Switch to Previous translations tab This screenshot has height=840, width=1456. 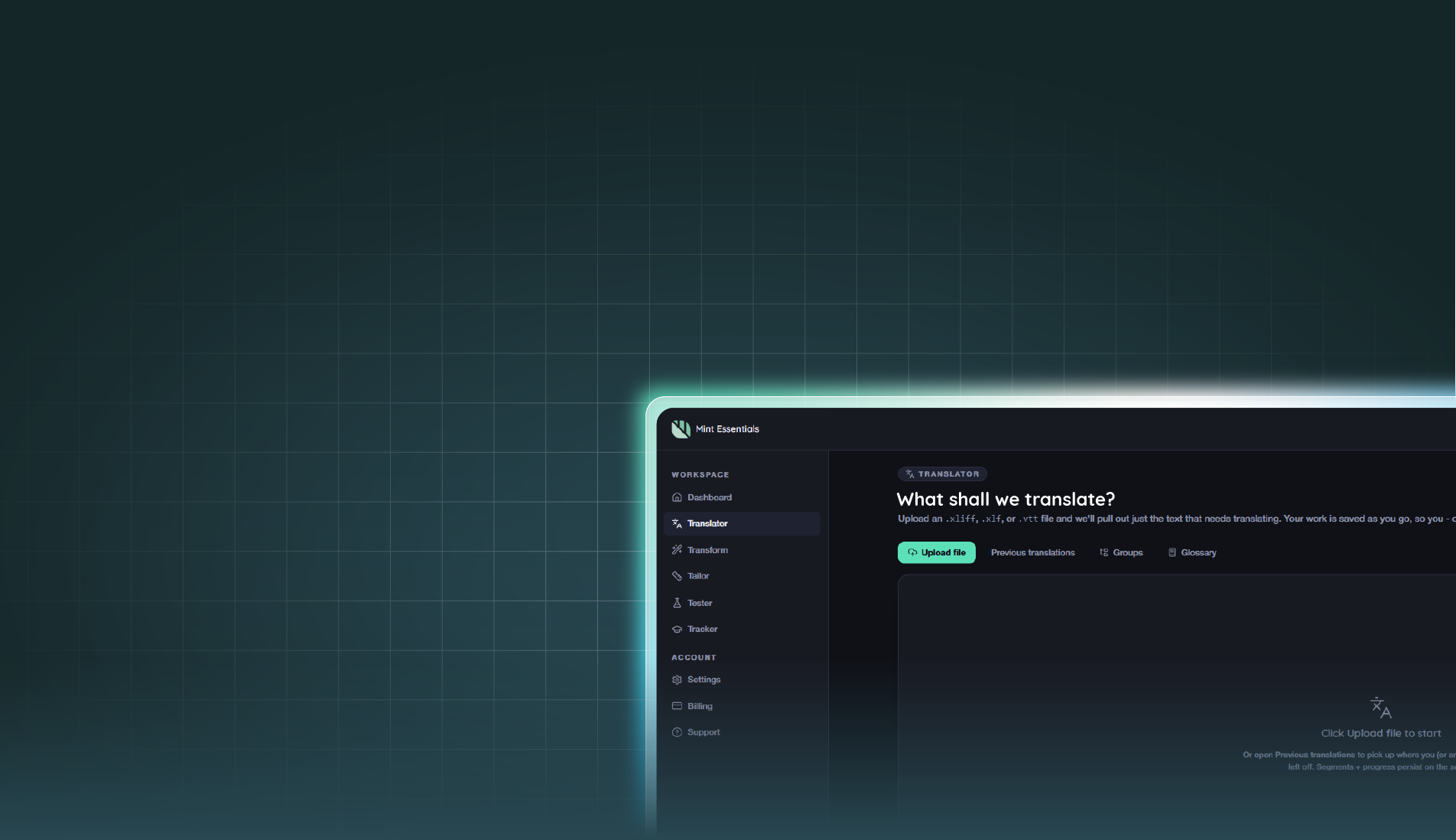click(x=1032, y=552)
